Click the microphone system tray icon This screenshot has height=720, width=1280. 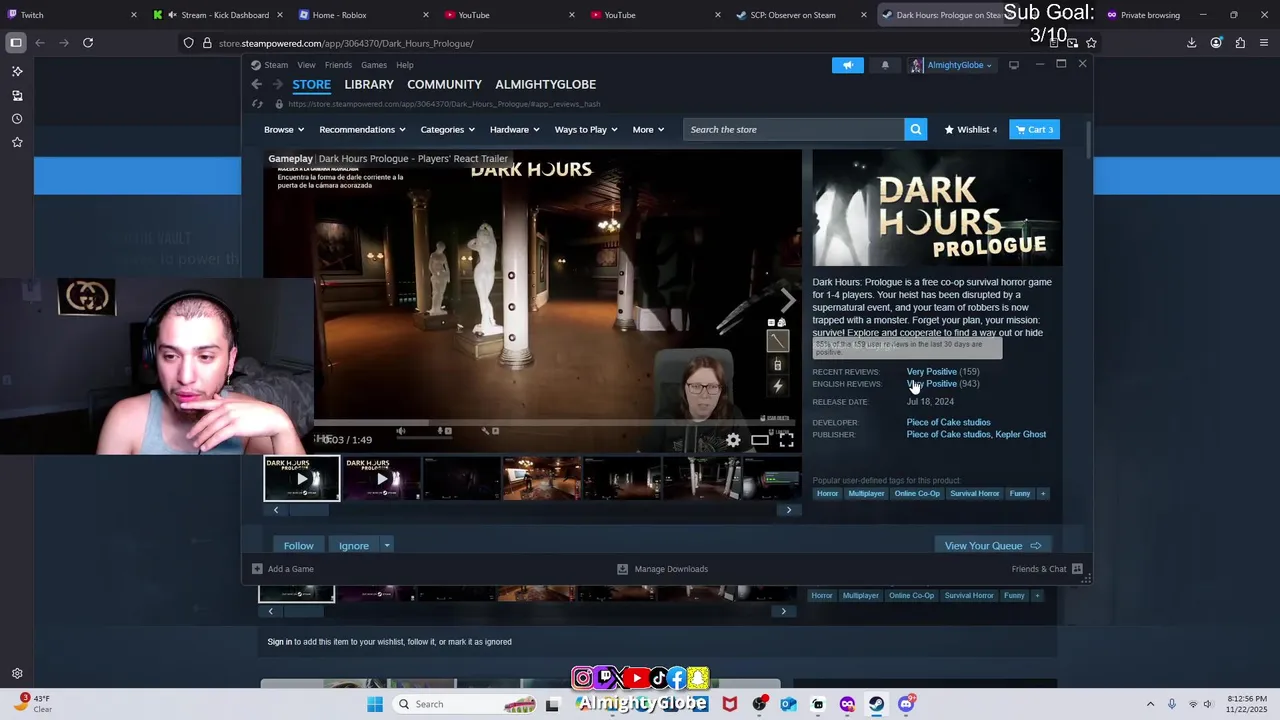coord(1172,704)
